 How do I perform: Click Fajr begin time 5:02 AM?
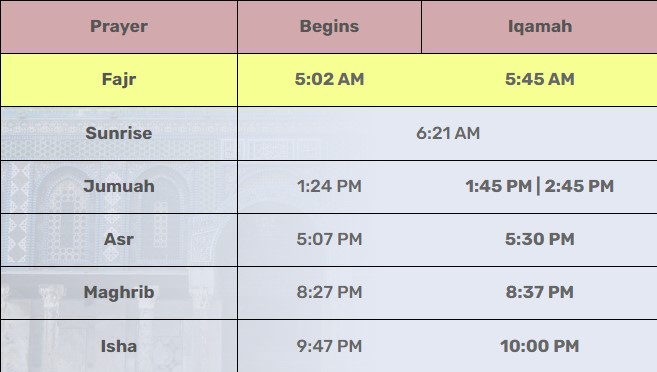329,79
